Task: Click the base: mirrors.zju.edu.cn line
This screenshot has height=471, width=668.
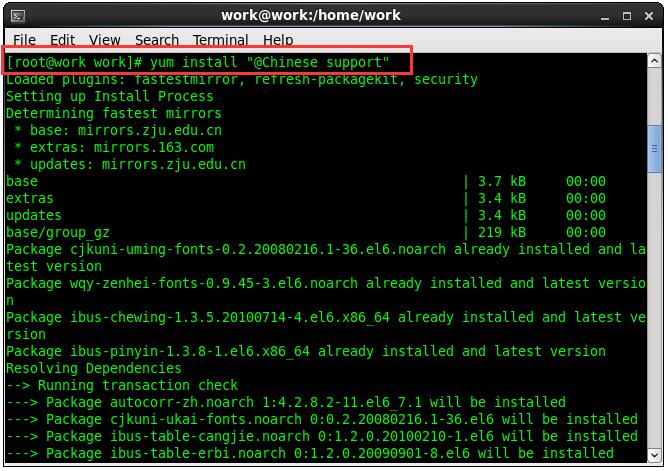Action: [x=118, y=131]
